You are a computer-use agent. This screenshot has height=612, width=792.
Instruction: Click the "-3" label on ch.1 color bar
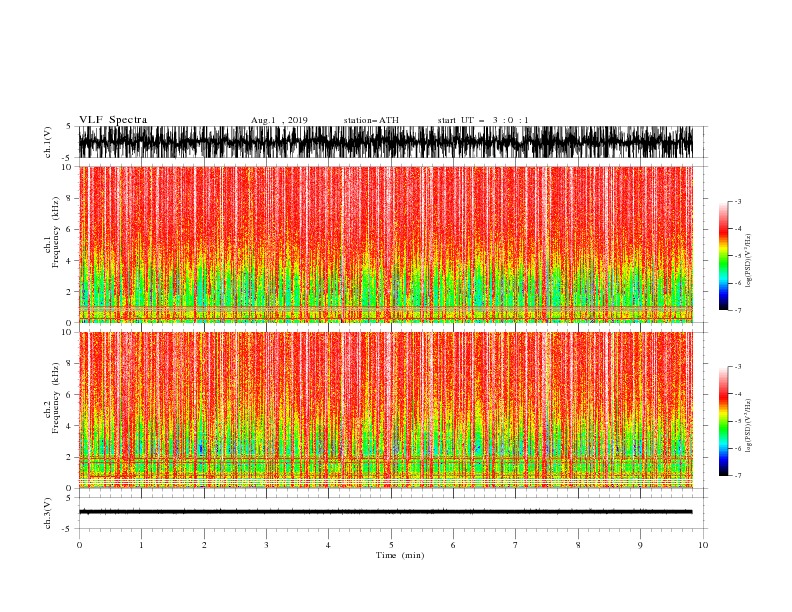[738, 201]
